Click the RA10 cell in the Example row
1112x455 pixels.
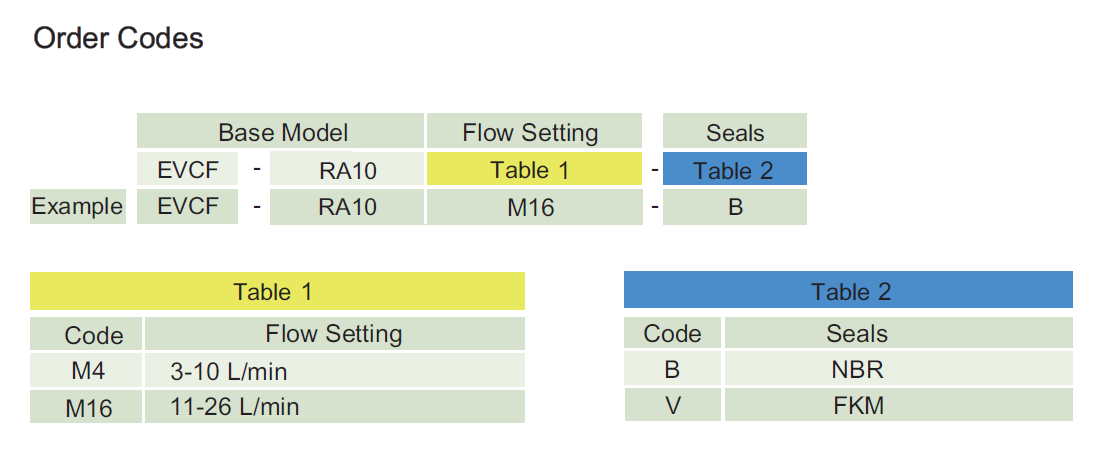(x=347, y=208)
